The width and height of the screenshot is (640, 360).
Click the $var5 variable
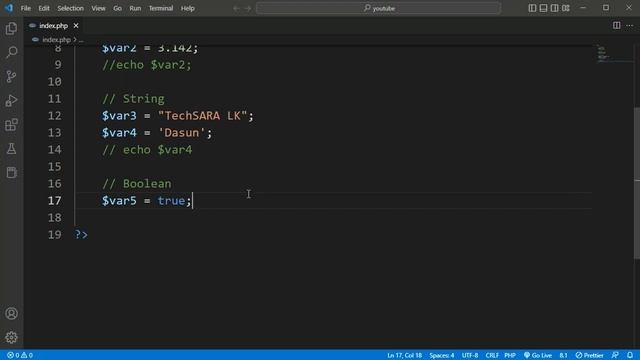pyautogui.click(x=119, y=200)
